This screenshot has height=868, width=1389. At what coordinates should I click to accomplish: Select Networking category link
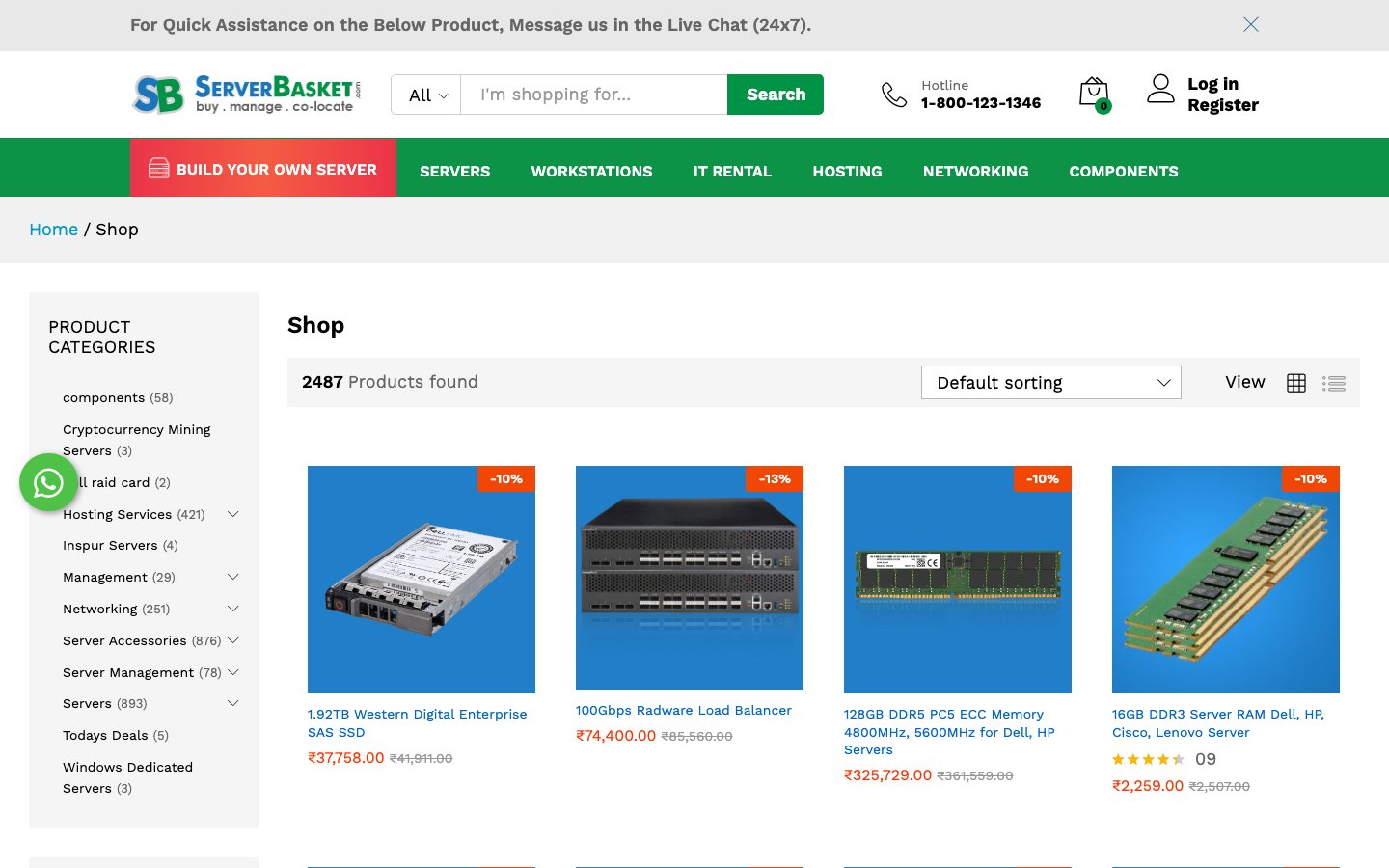coord(100,609)
